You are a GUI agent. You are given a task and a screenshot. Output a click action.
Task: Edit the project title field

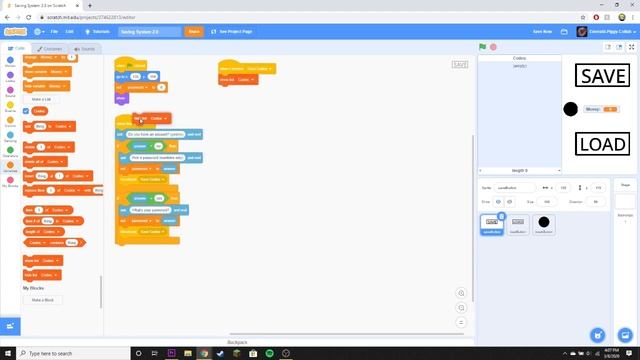tap(149, 31)
